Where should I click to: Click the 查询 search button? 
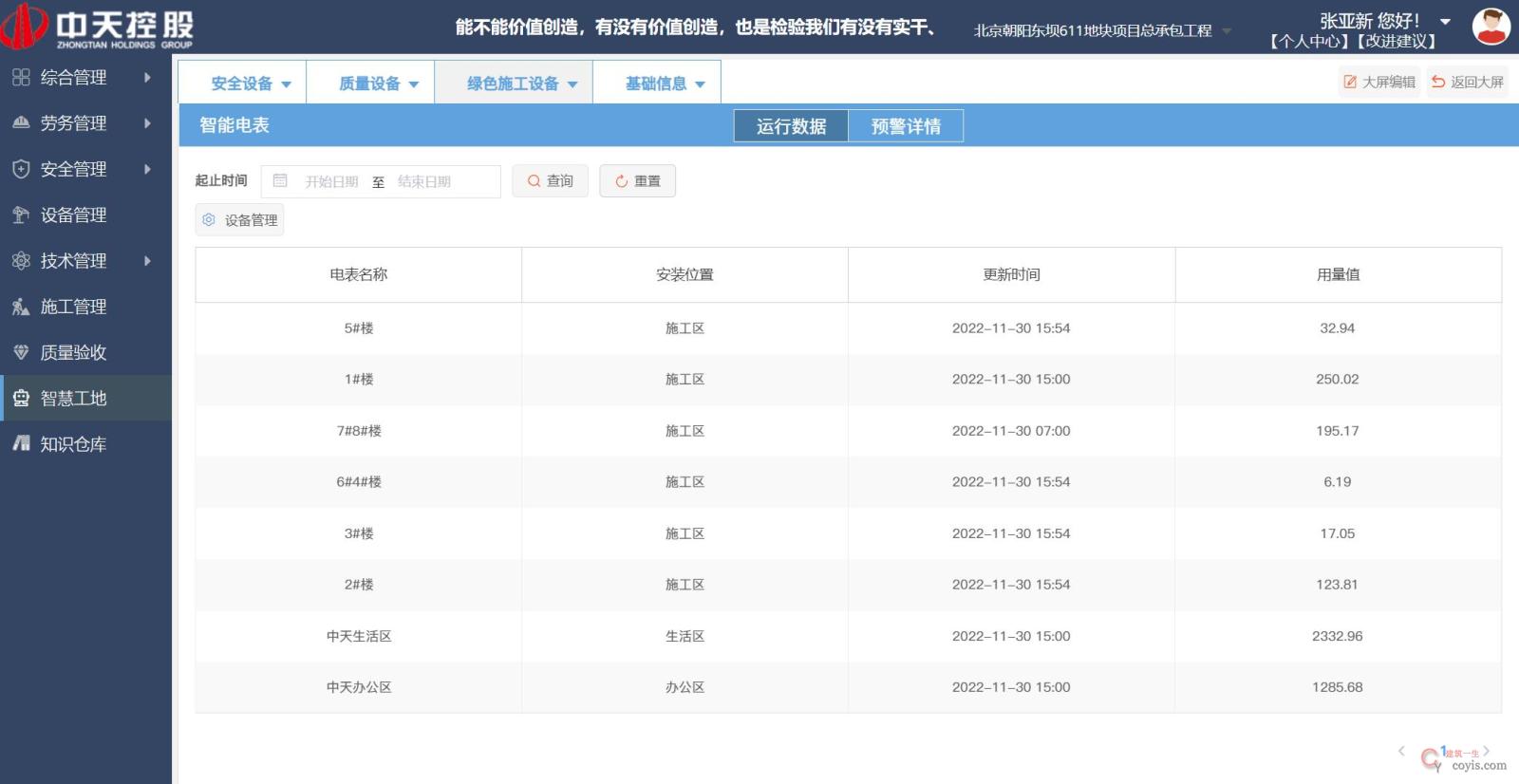(550, 180)
